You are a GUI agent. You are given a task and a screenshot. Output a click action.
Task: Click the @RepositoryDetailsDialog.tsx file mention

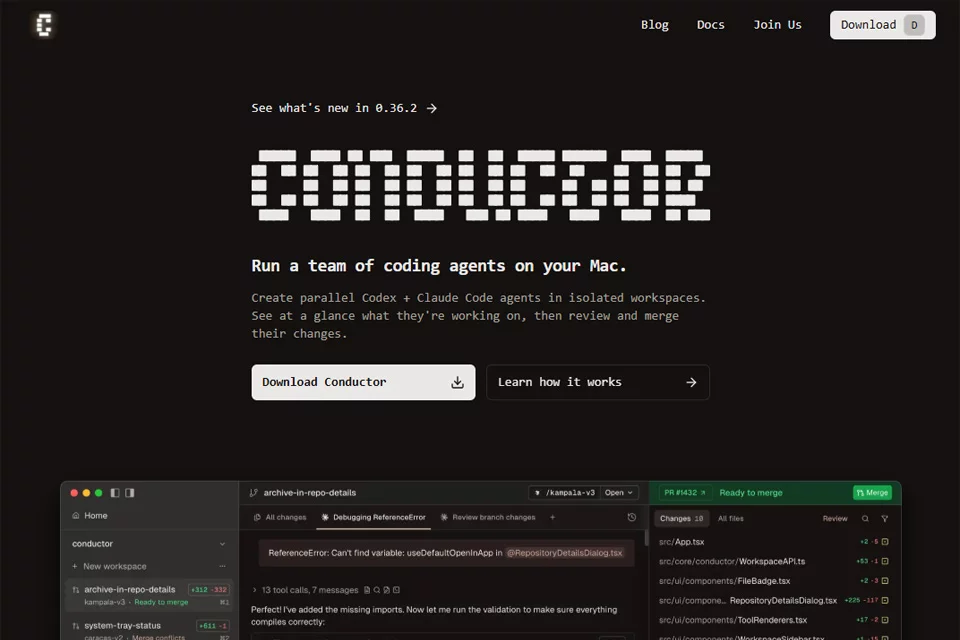564,553
